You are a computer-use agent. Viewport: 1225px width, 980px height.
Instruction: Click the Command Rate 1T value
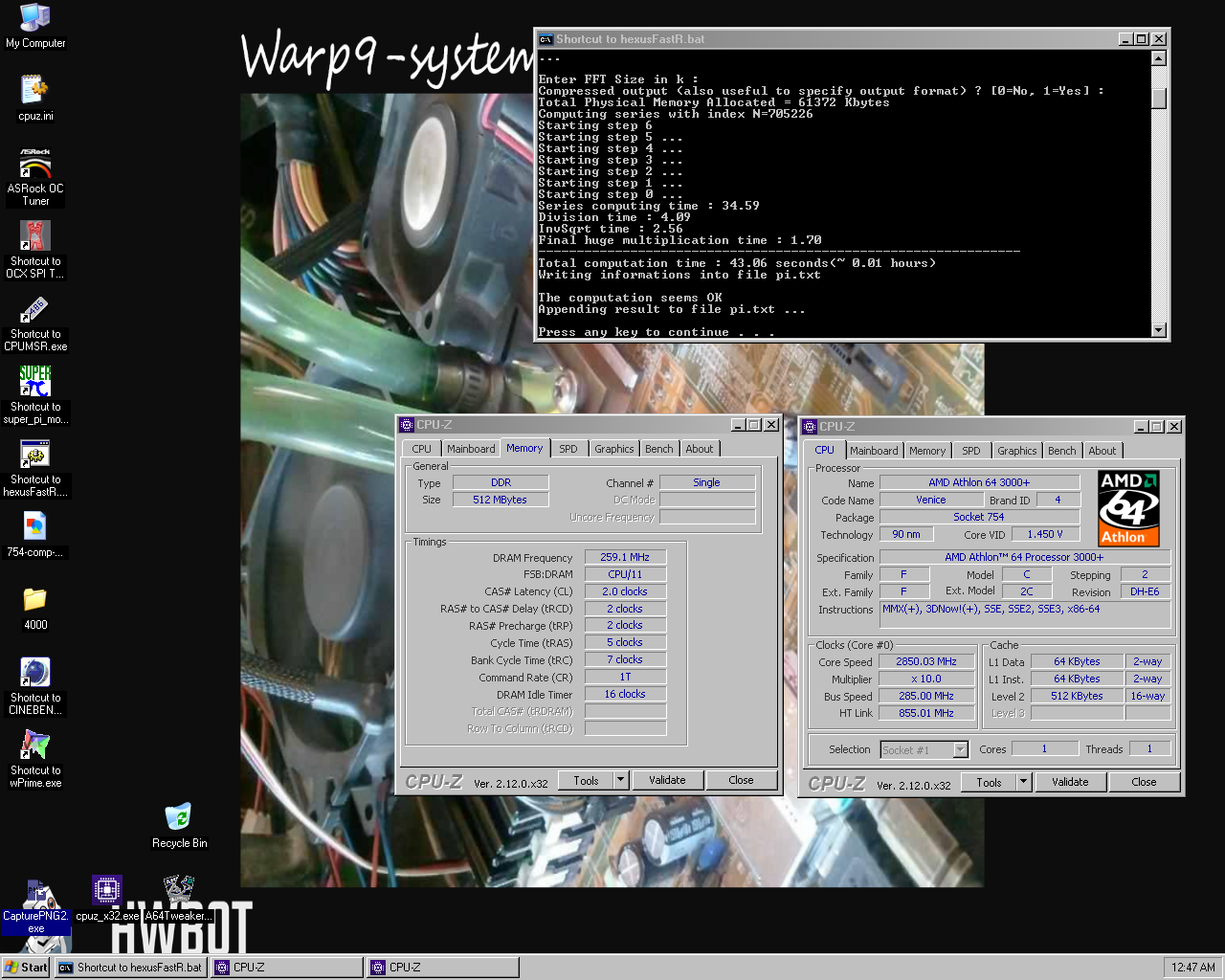point(625,677)
